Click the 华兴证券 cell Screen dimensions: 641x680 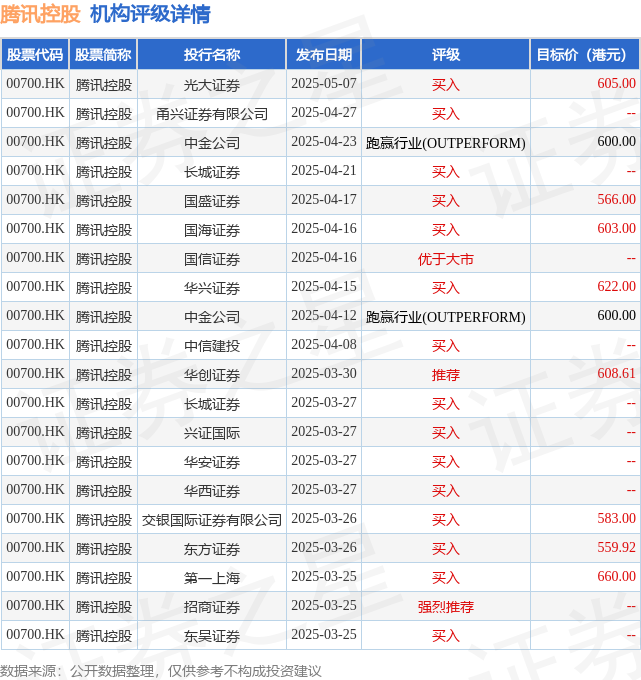click(212, 288)
